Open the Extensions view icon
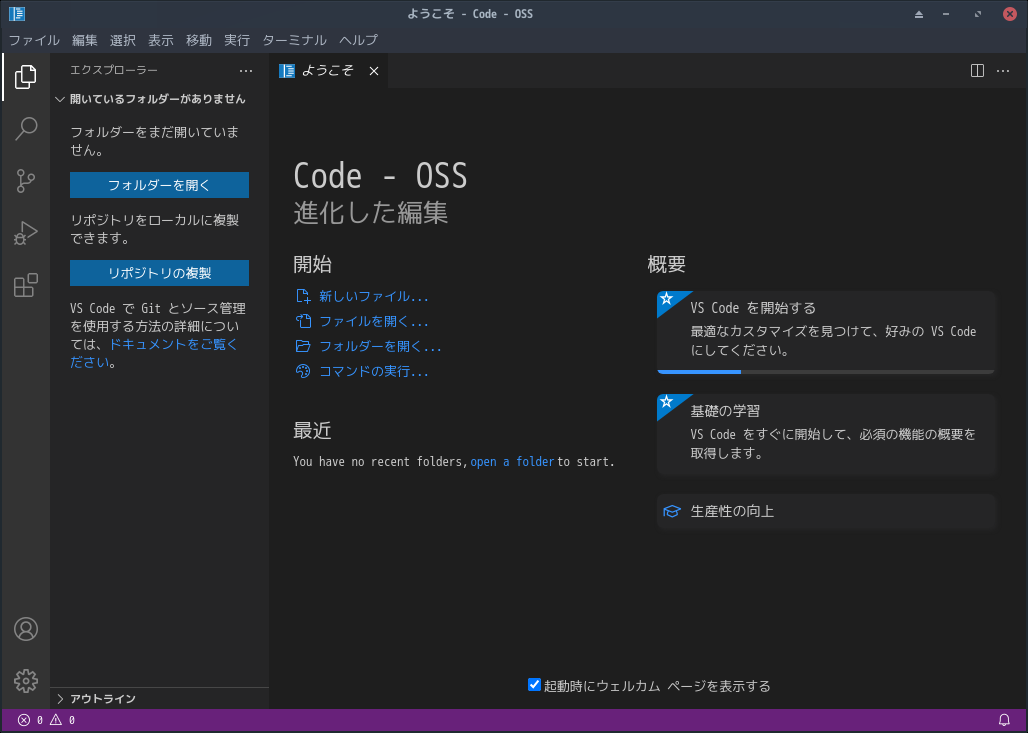Viewport: 1028px width, 733px height. pos(26,286)
